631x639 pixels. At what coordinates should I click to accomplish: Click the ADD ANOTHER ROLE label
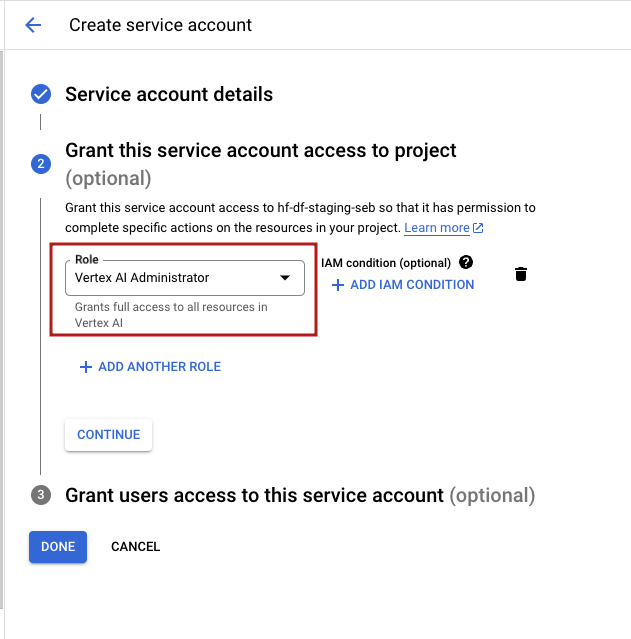pos(159,367)
